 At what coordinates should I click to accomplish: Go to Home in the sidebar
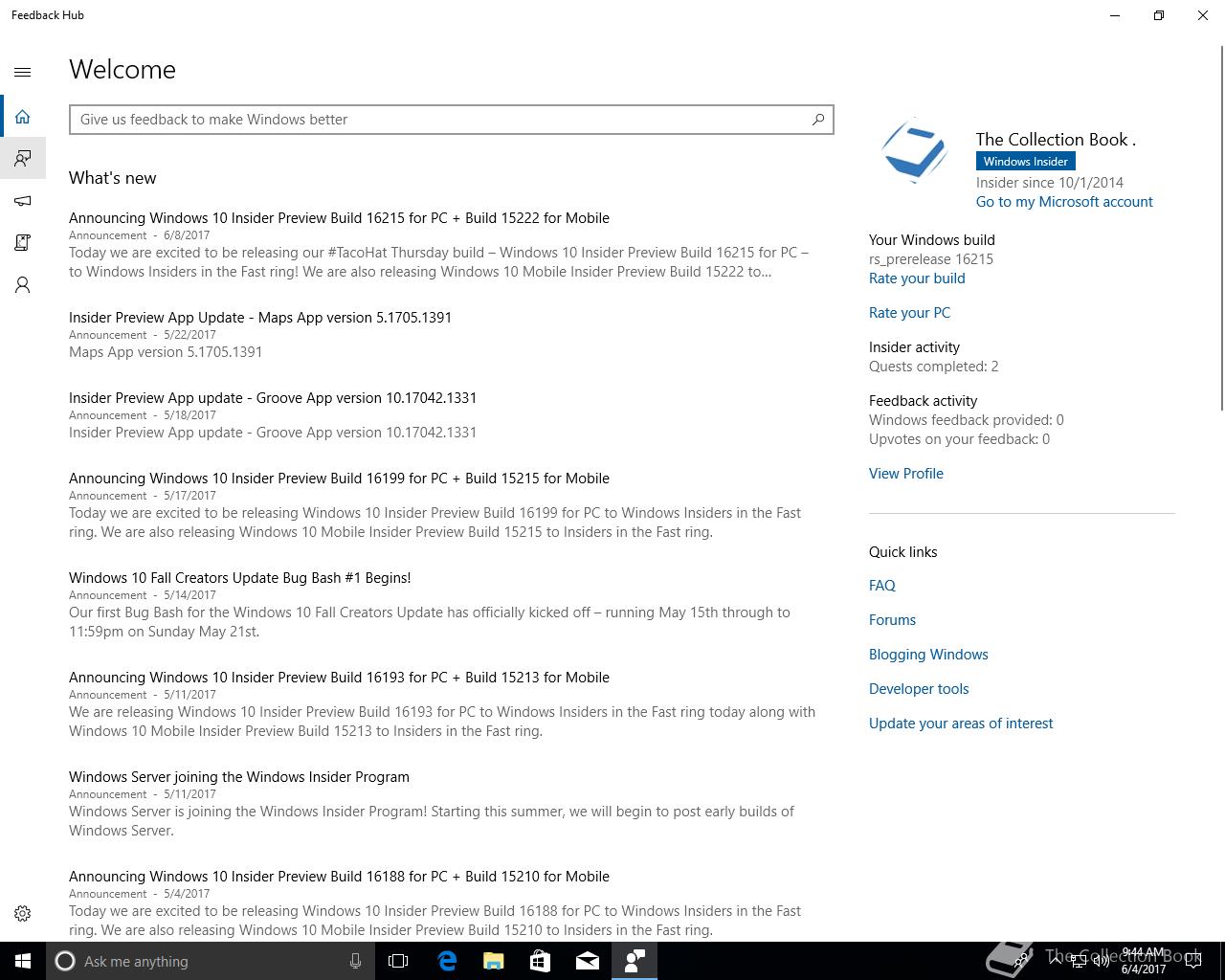tap(23, 117)
